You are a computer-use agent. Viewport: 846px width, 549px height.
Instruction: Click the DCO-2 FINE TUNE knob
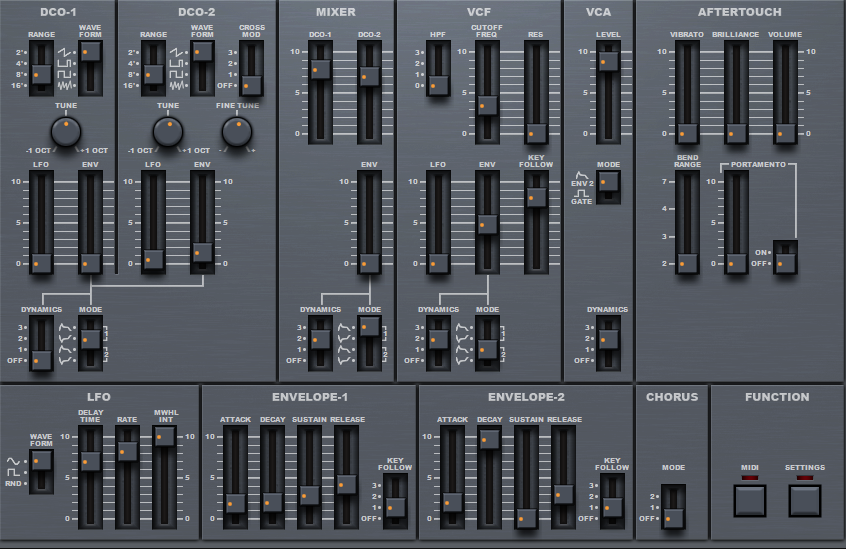[237, 132]
